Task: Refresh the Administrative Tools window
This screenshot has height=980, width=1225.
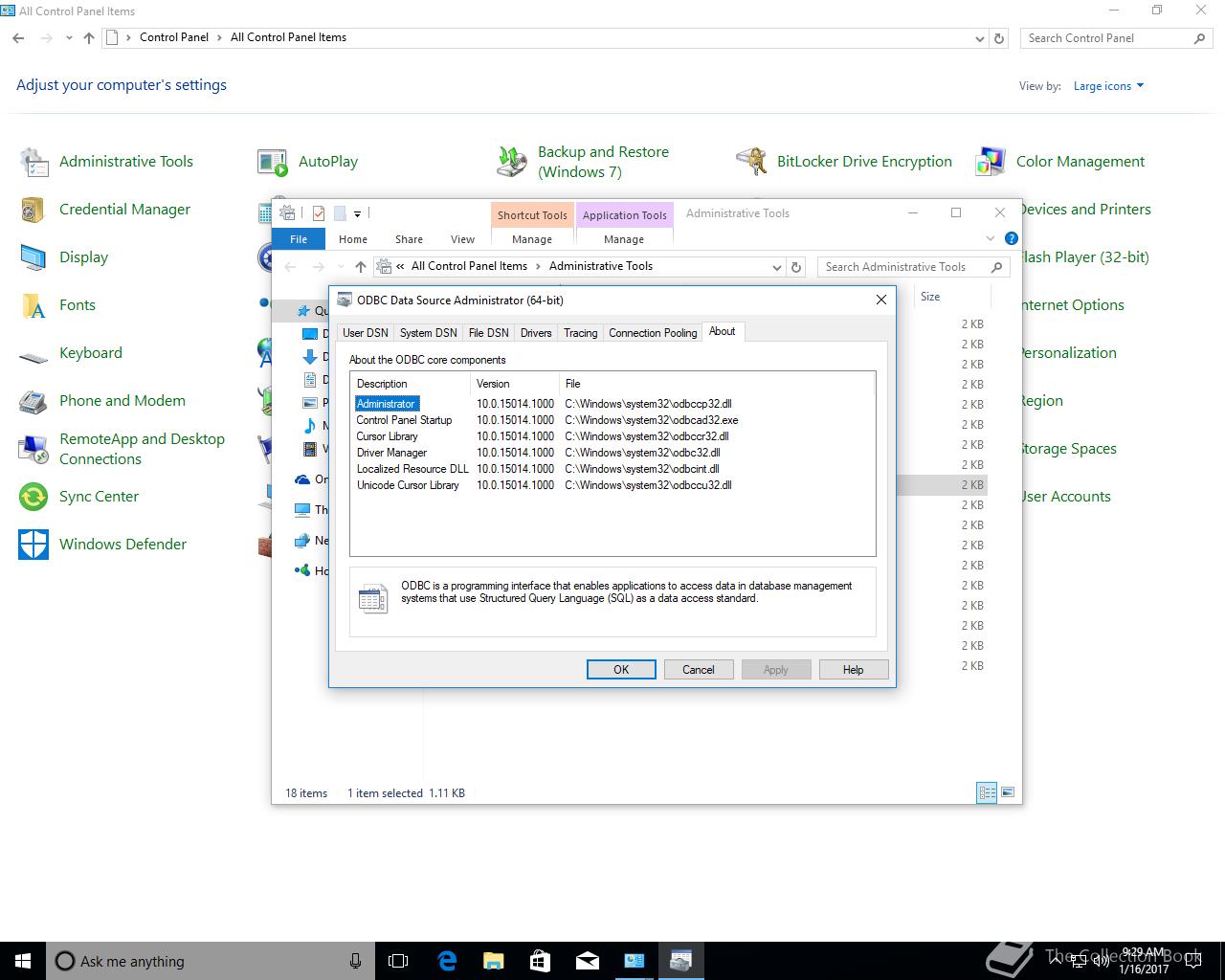Action: (796, 267)
